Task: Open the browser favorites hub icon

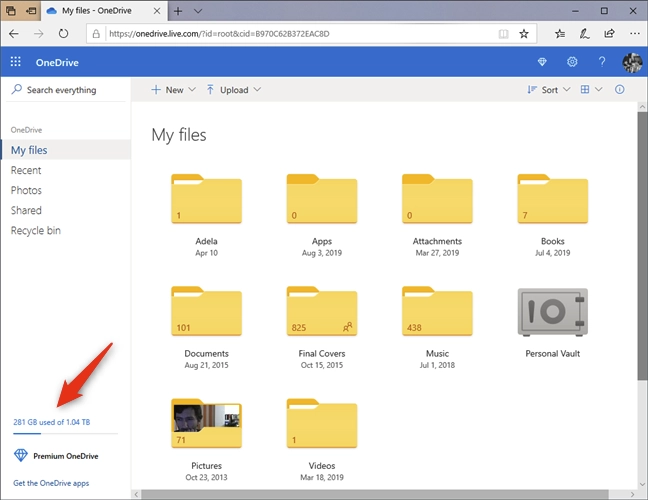Action: pos(560,34)
